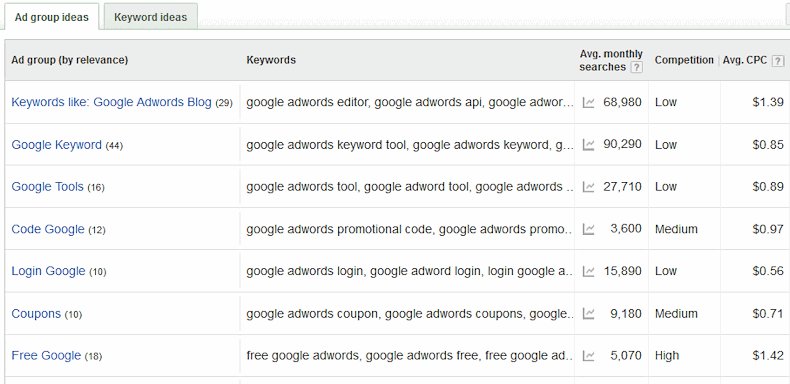The image size is (790, 384).
Task: Select keywords text starting 'google adwords coupon'
Action: pos(410,313)
